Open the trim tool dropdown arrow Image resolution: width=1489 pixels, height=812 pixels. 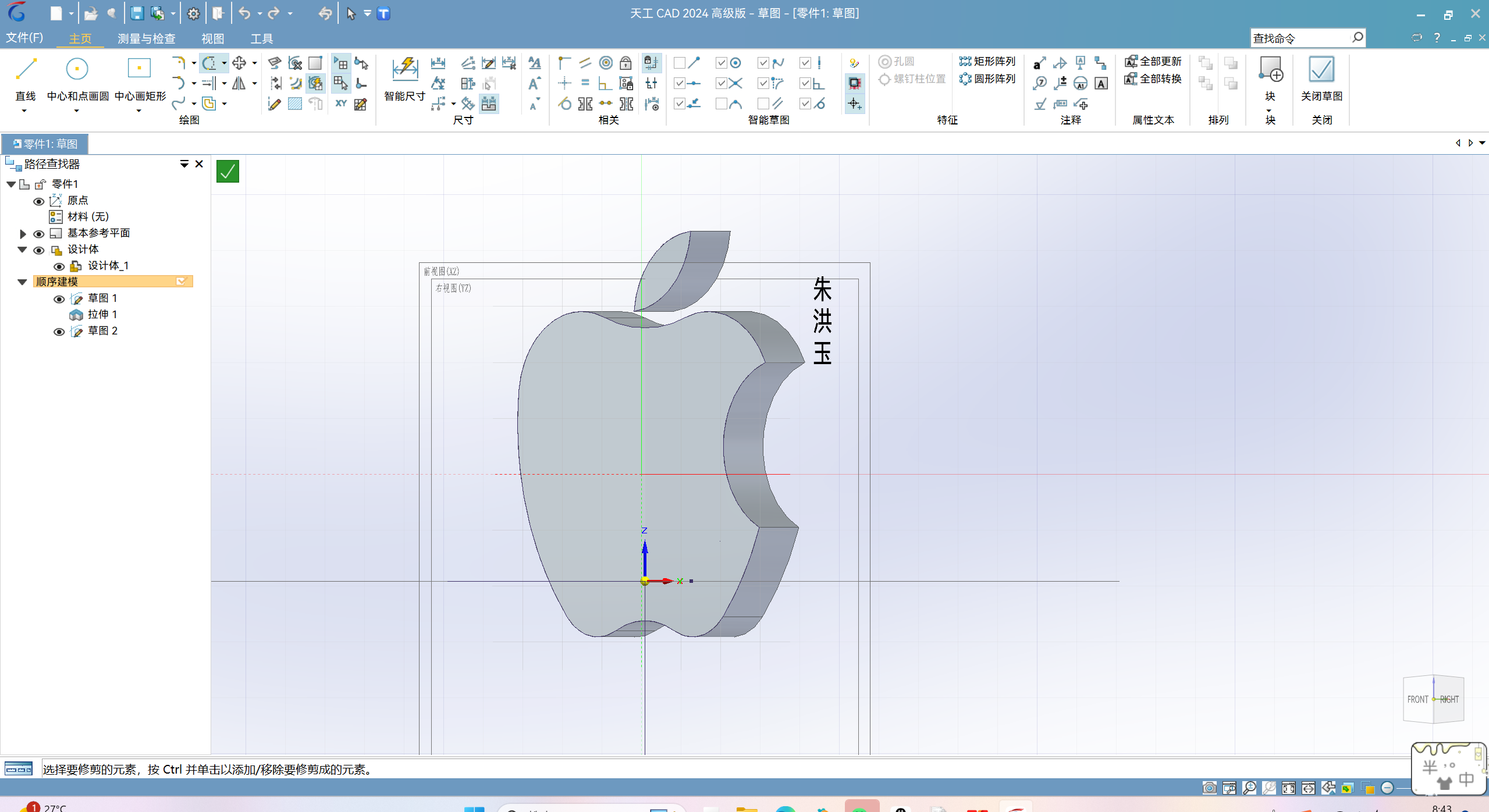224,63
